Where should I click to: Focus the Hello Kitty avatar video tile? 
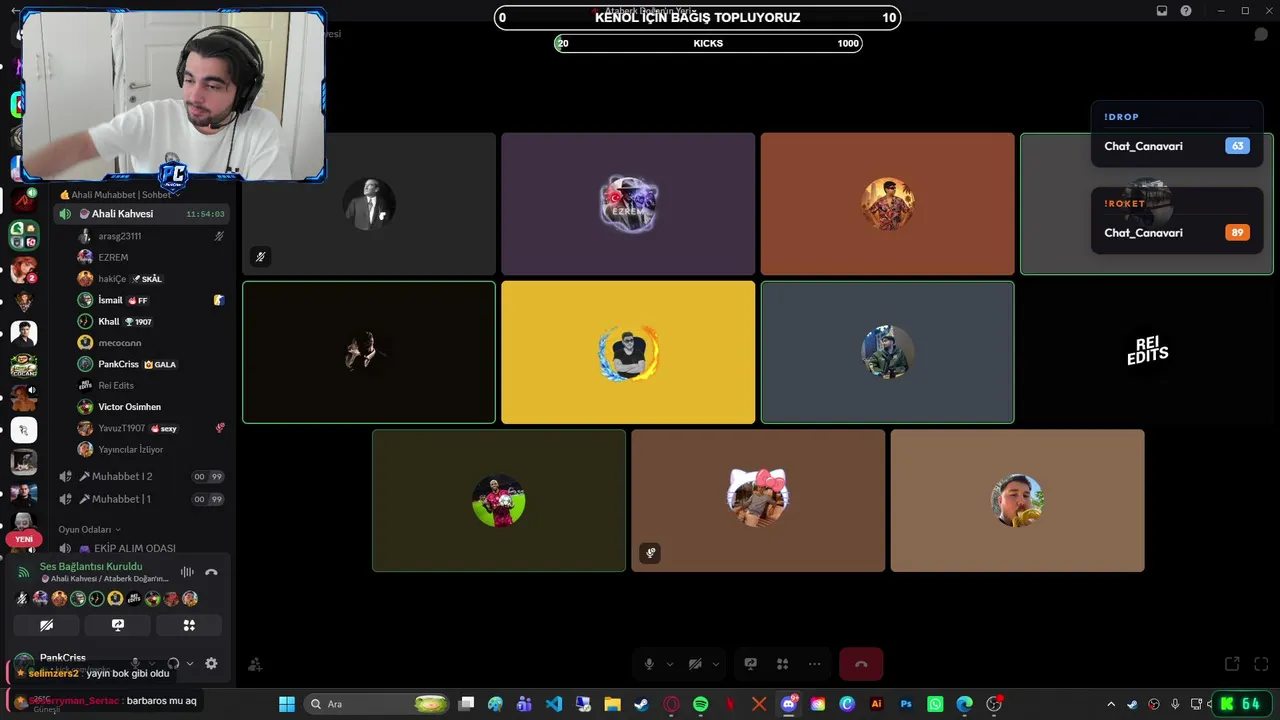click(758, 501)
